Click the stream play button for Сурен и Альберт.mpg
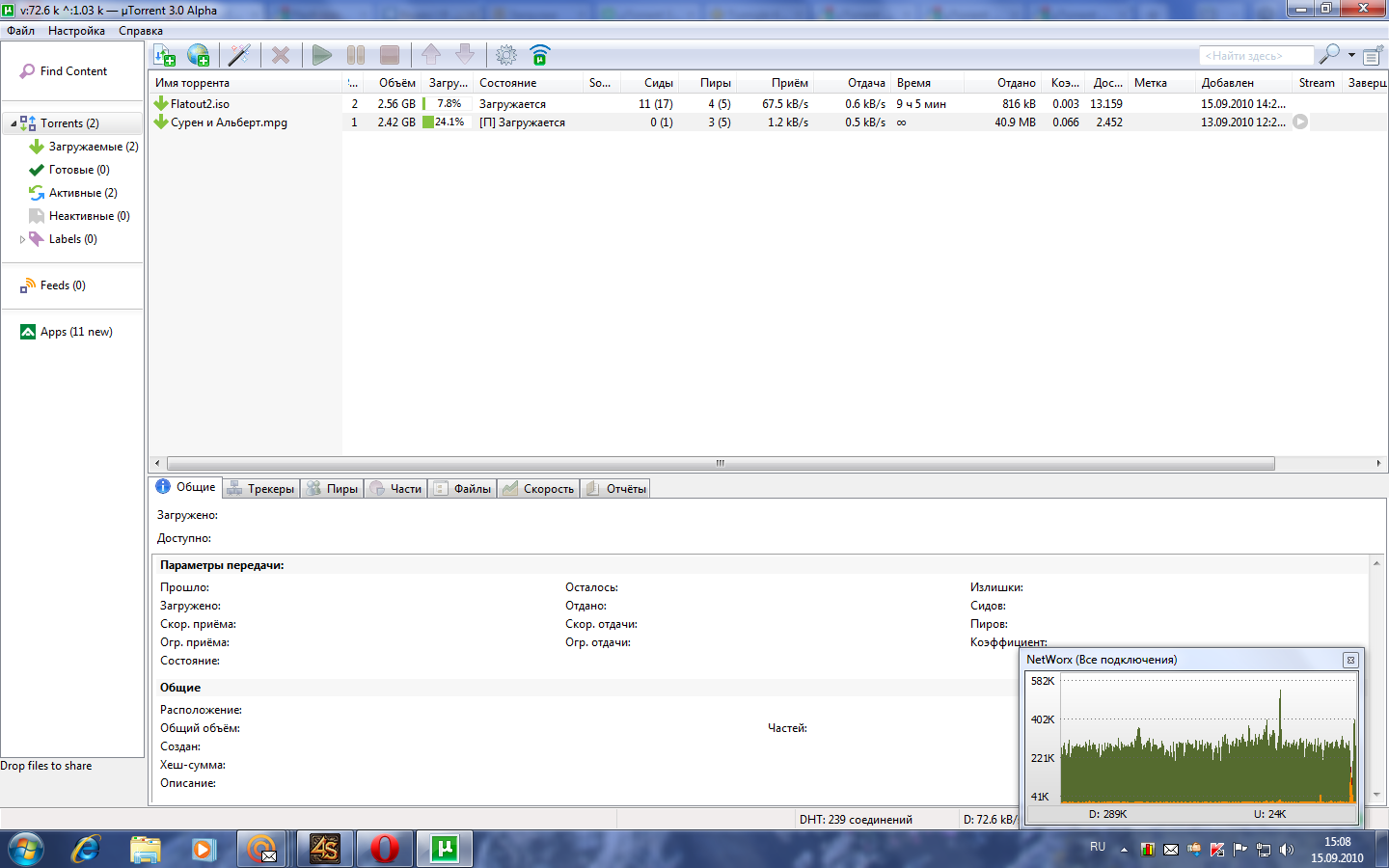Screen dimensions: 1389x868 tap(1300, 122)
